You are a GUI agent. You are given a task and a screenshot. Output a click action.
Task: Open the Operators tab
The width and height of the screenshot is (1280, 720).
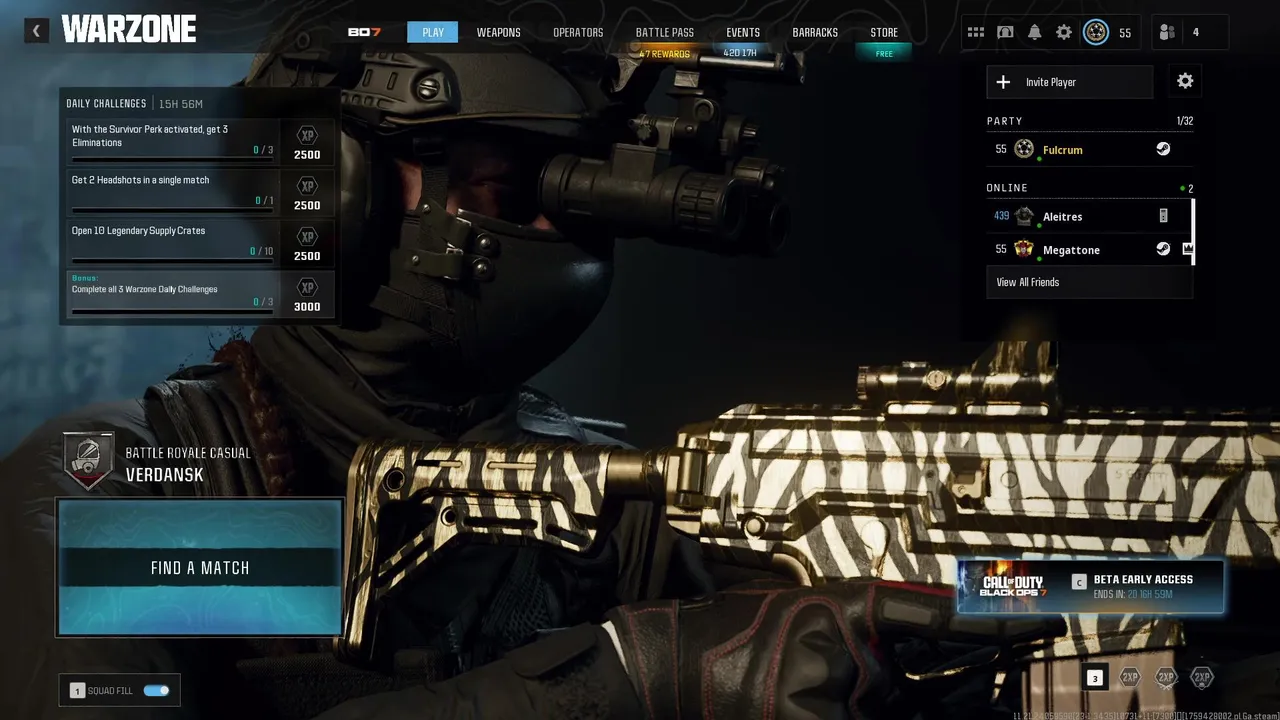(578, 32)
